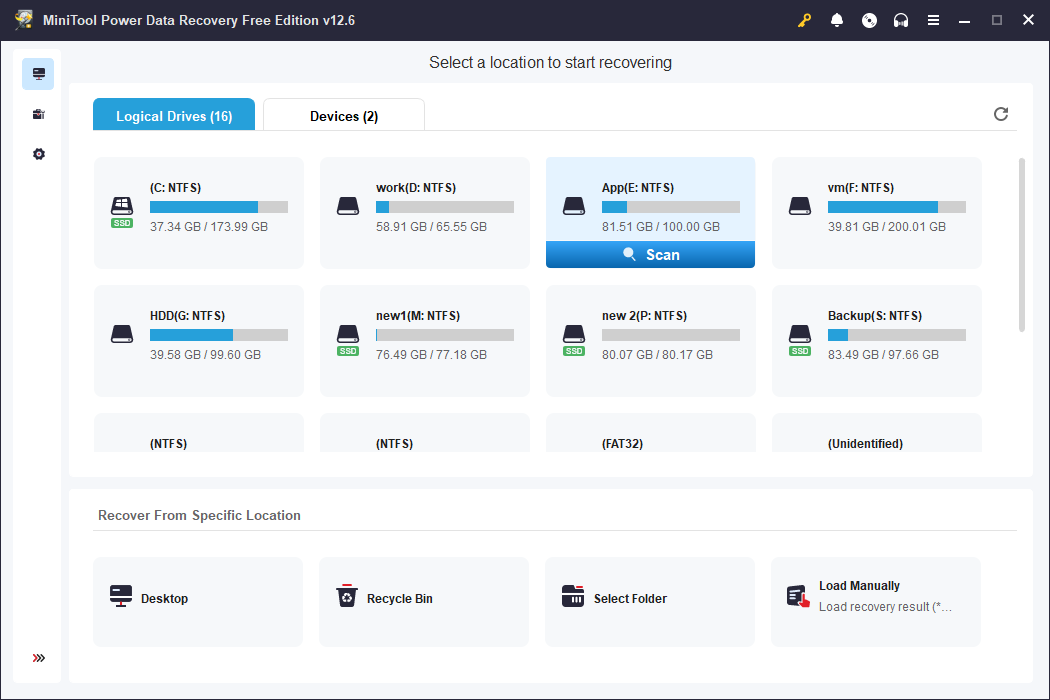Click the Scan button on App(E:) drive
The height and width of the screenshot is (700, 1050).
tap(650, 254)
